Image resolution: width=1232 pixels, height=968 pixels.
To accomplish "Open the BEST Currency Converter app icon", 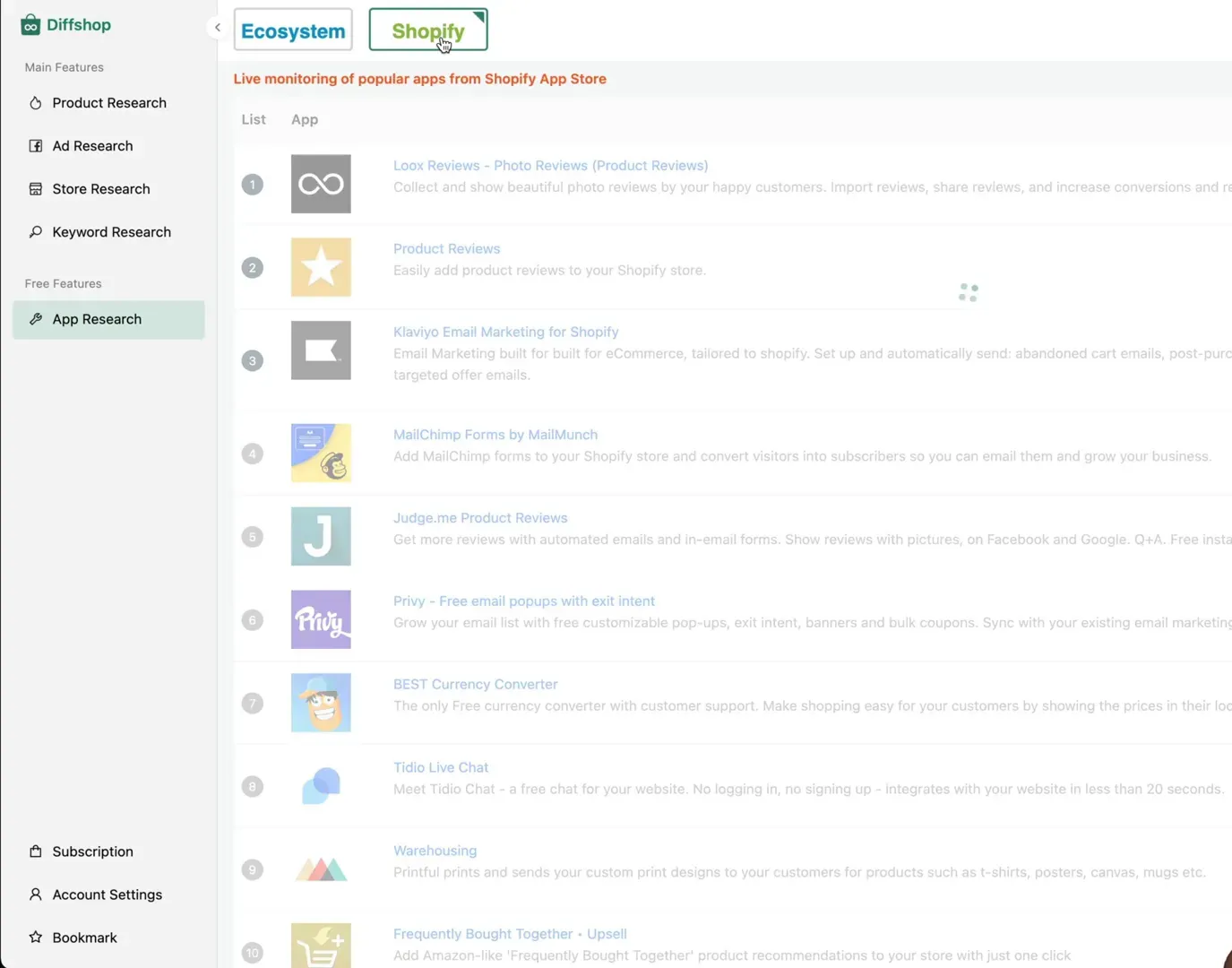I will coord(321,703).
